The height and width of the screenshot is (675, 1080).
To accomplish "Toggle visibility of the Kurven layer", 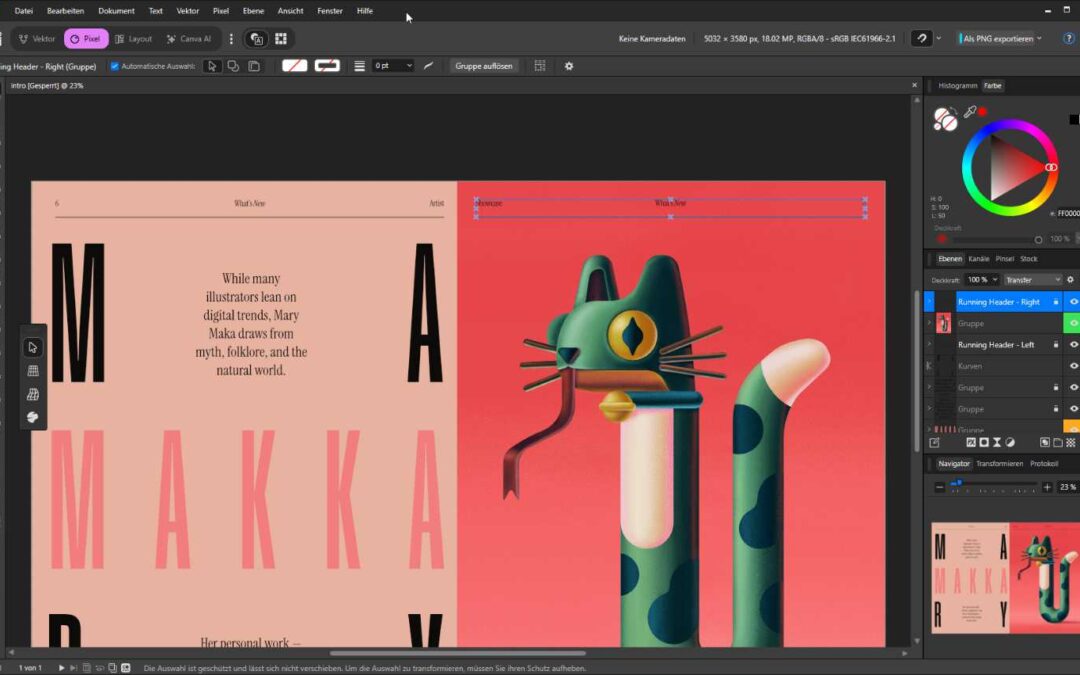I will (x=1073, y=366).
